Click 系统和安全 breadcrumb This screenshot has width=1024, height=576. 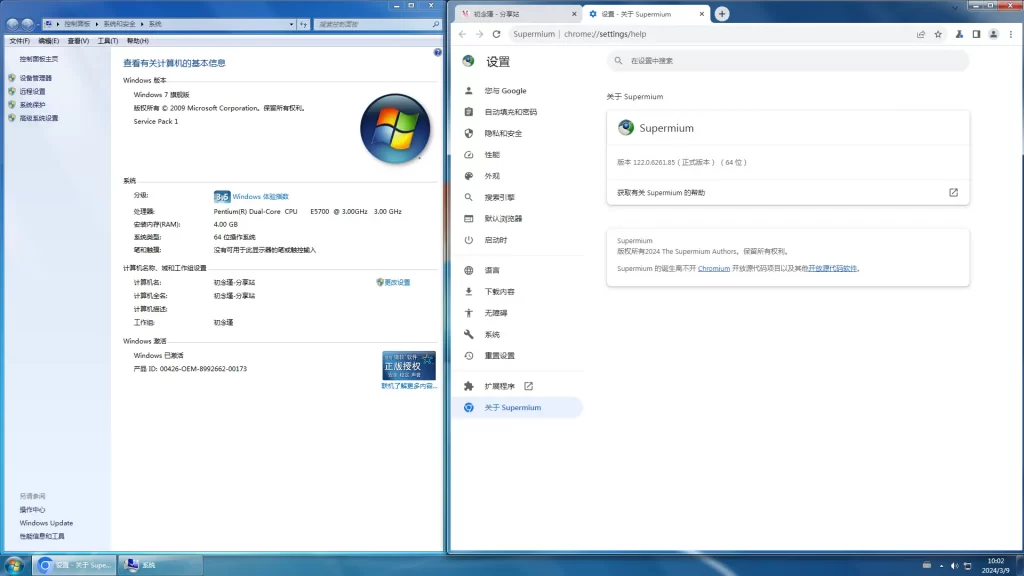119,24
